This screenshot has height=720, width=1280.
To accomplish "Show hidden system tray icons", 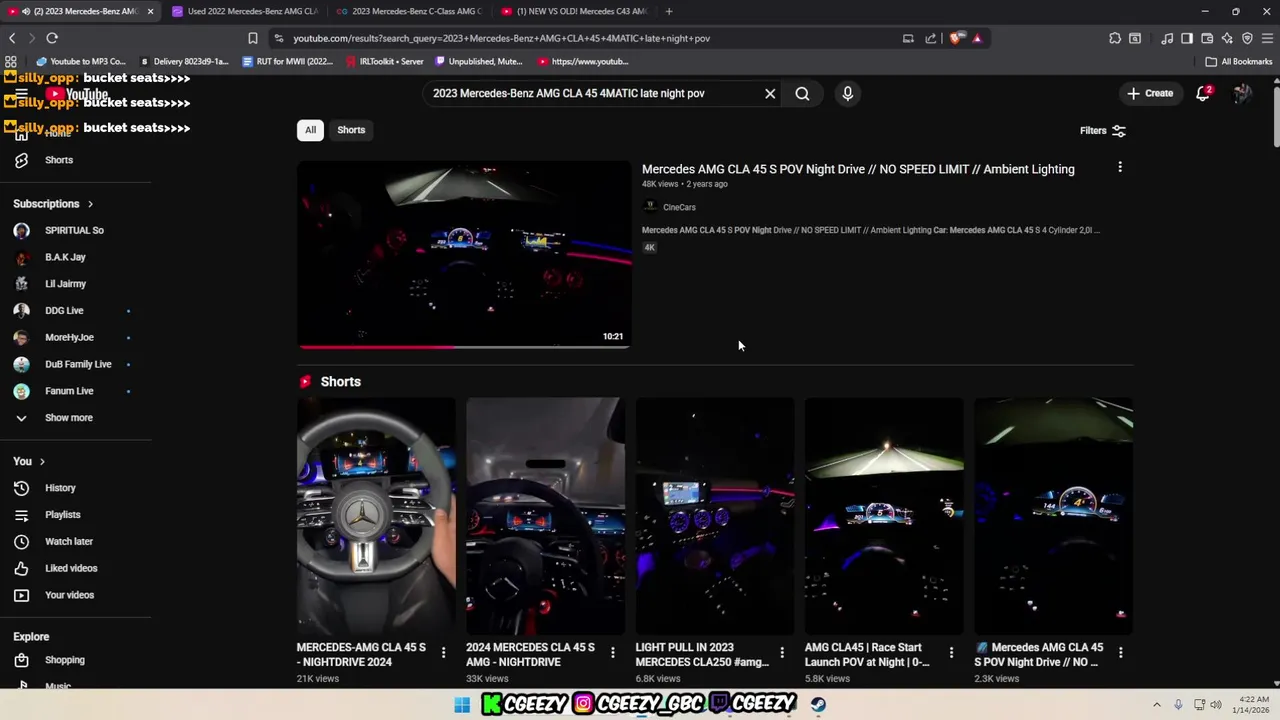I will tap(1157, 704).
